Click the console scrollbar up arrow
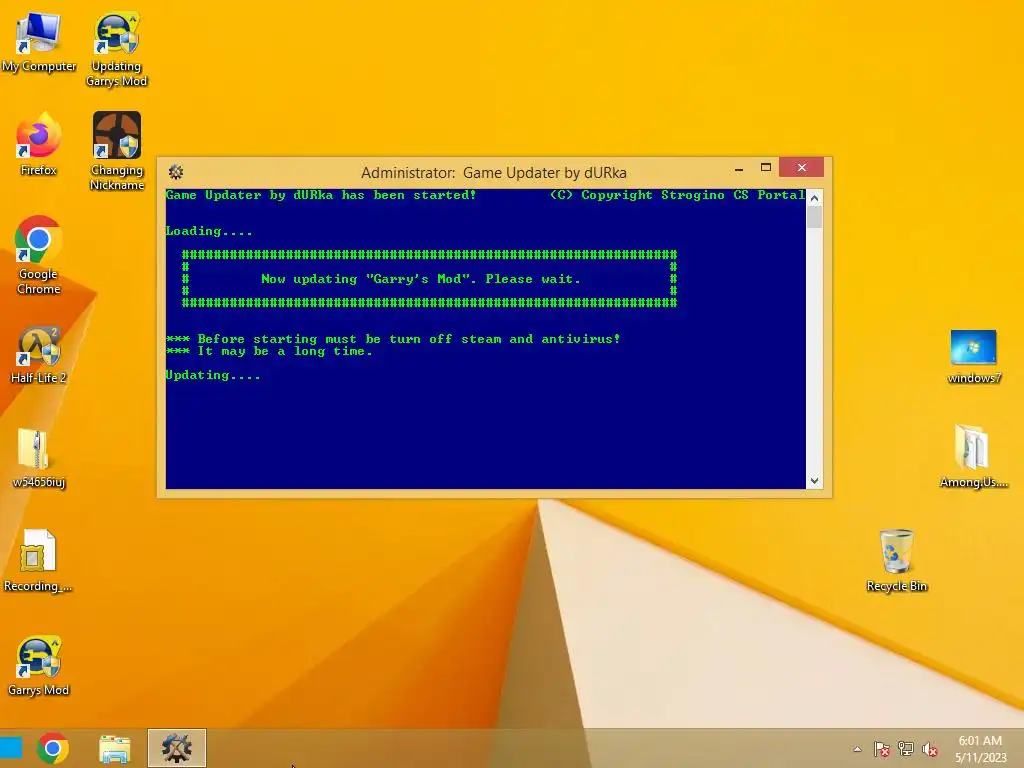Viewport: 1024px width, 768px height. tap(814, 198)
